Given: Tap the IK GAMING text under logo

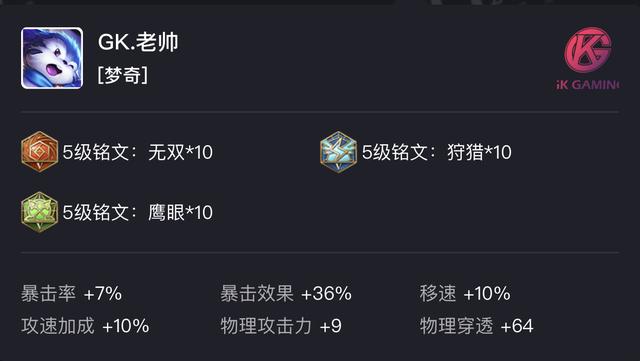Looking at the screenshot, I should [x=587, y=85].
